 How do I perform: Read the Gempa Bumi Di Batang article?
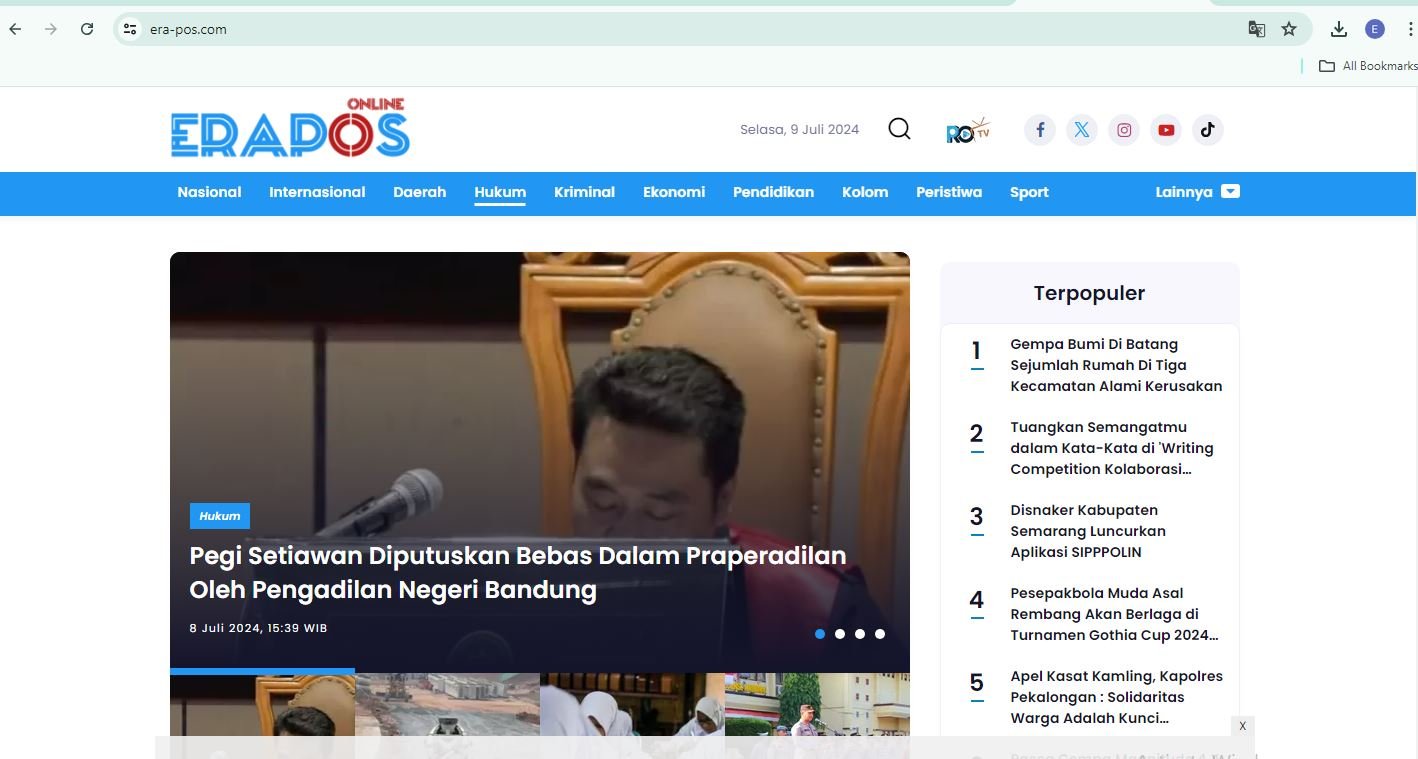(1116, 365)
